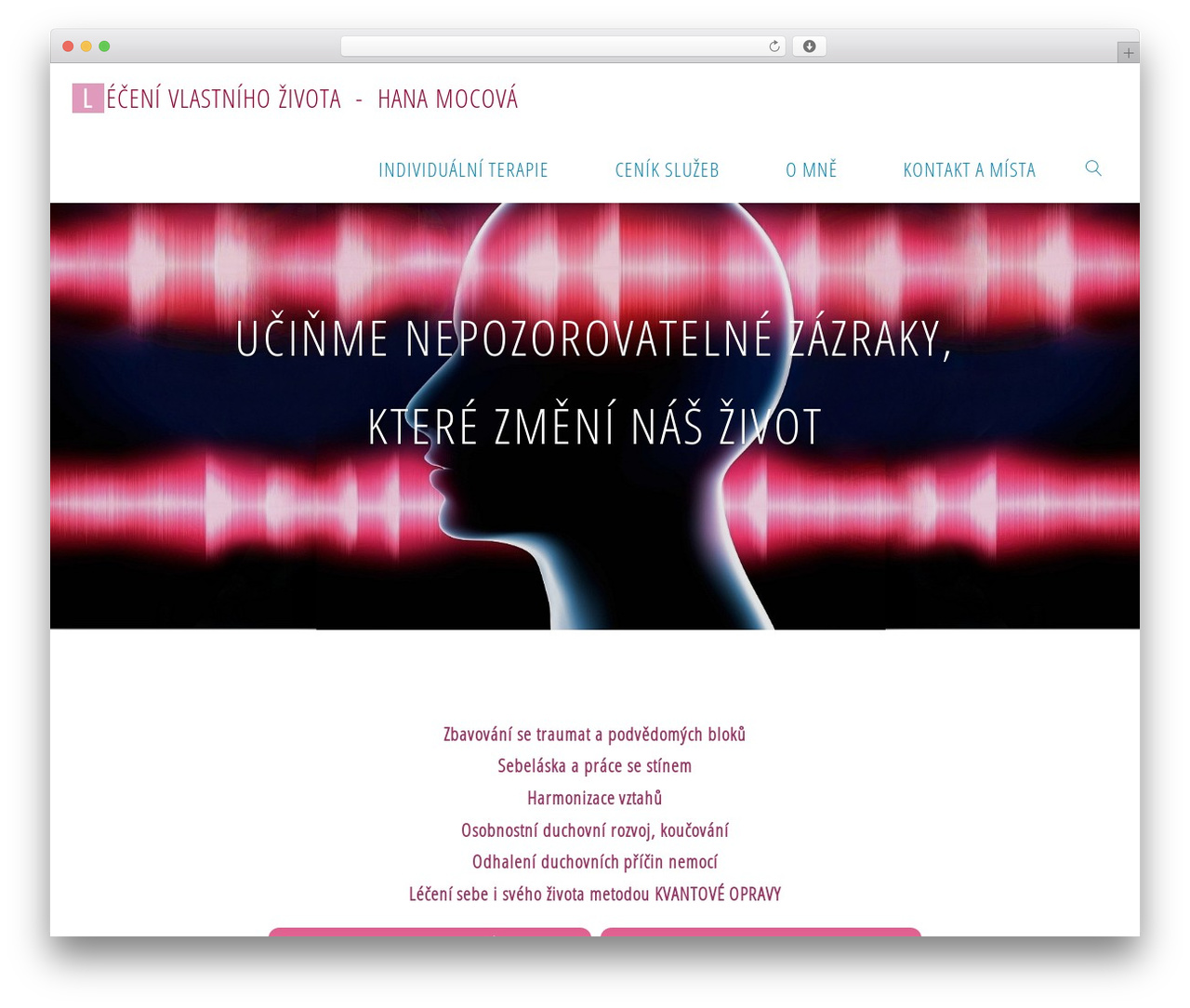Open the search magnifier icon in navigation
This screenshot has height=1008, width=1190.
click(1093, 168)
